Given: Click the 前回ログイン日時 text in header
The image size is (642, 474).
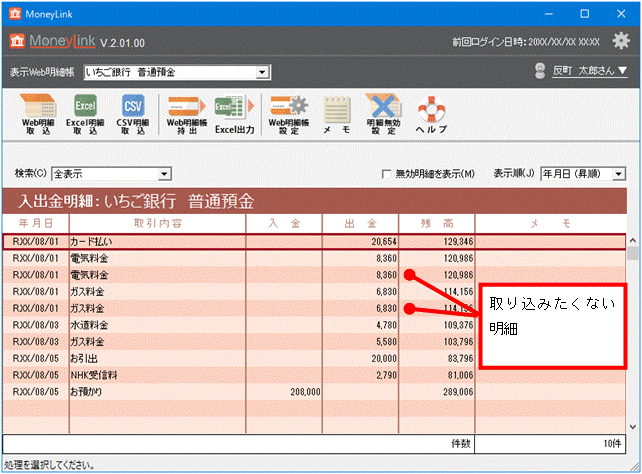Looking at the screenshot, I should pos(526,42).
